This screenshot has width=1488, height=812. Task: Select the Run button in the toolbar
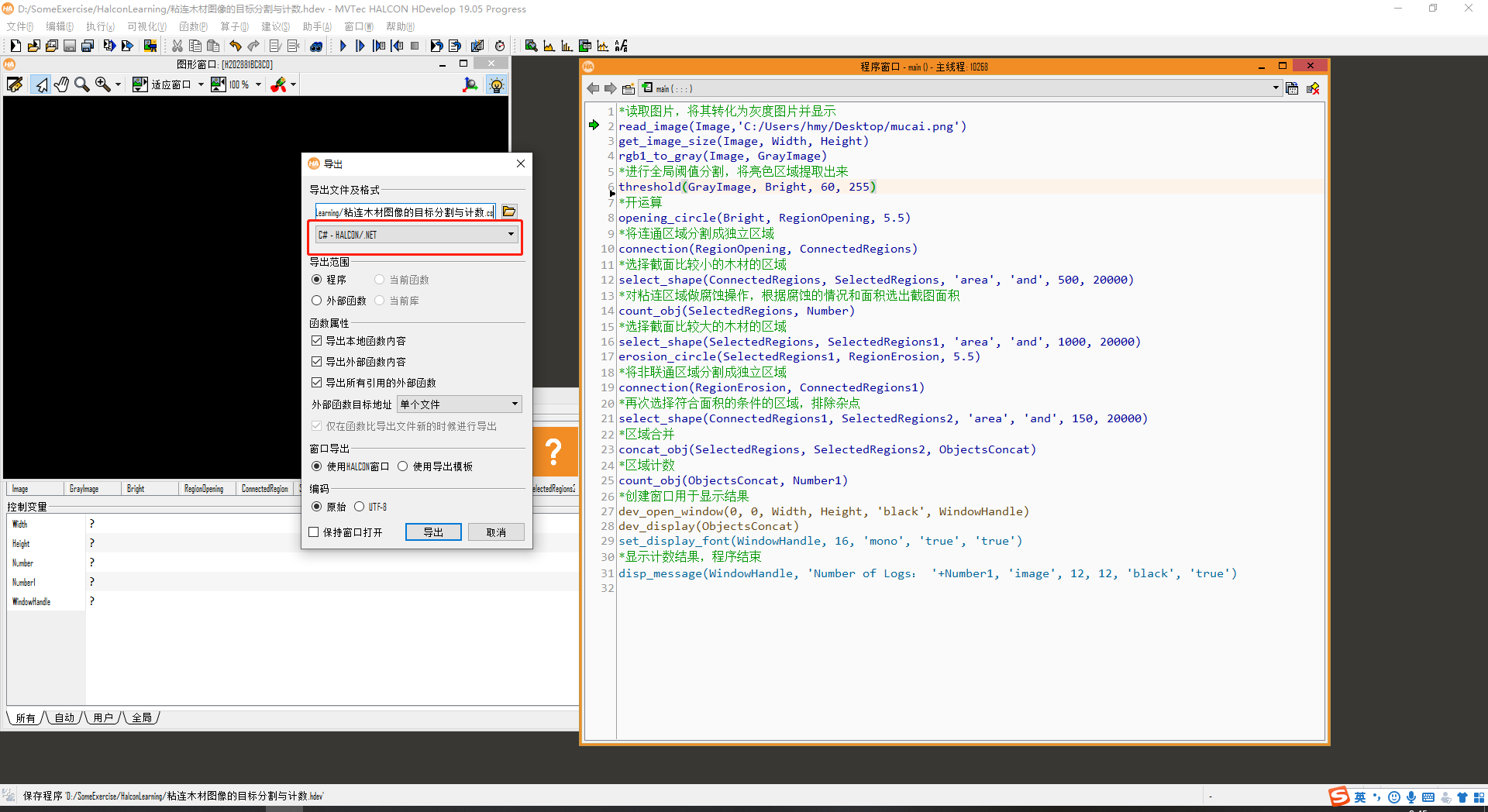pyautogui.click(x=343, y=45)
